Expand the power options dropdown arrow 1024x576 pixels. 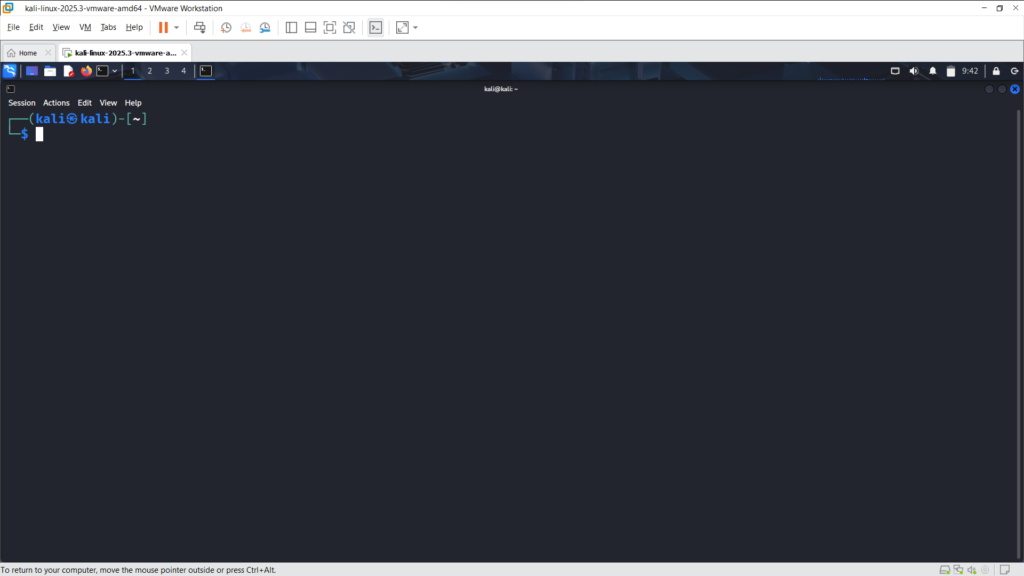coord(177,27)
